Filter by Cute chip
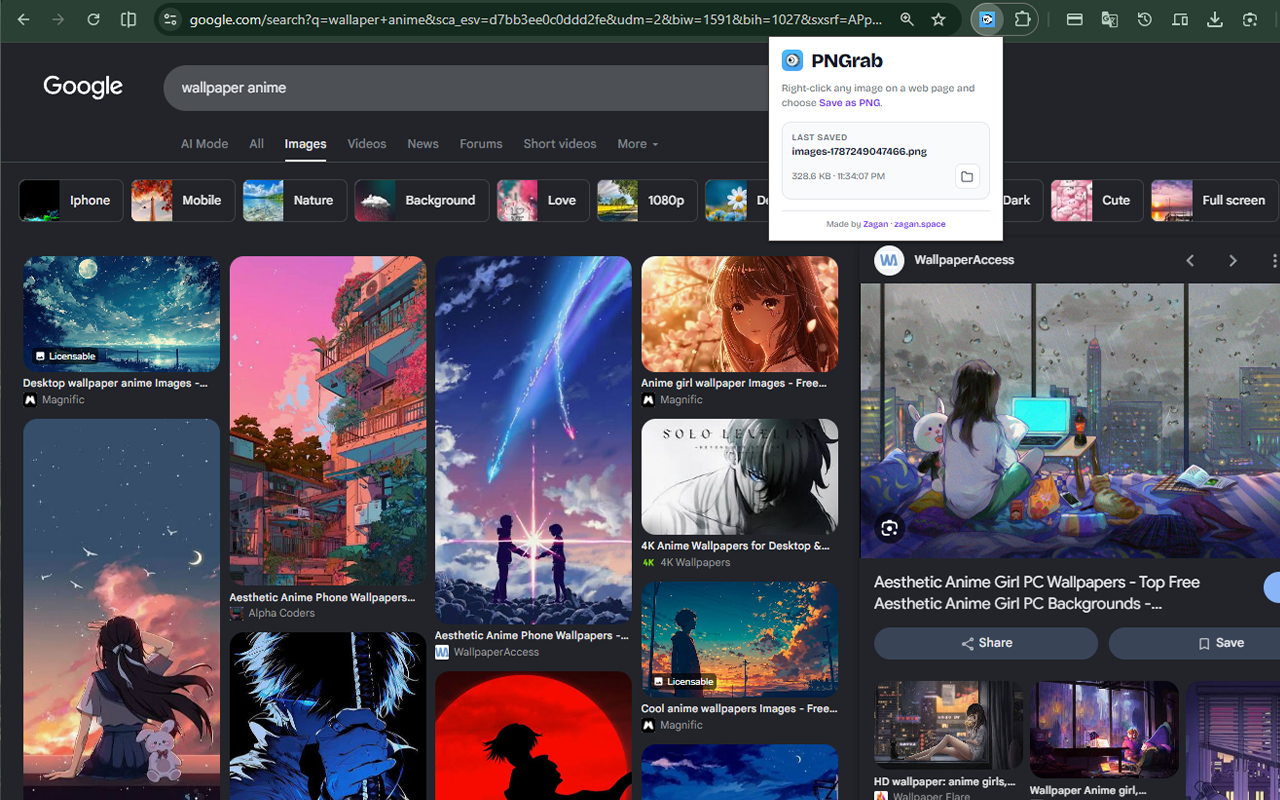1280x800 pixels. (x=1097, y=200)
